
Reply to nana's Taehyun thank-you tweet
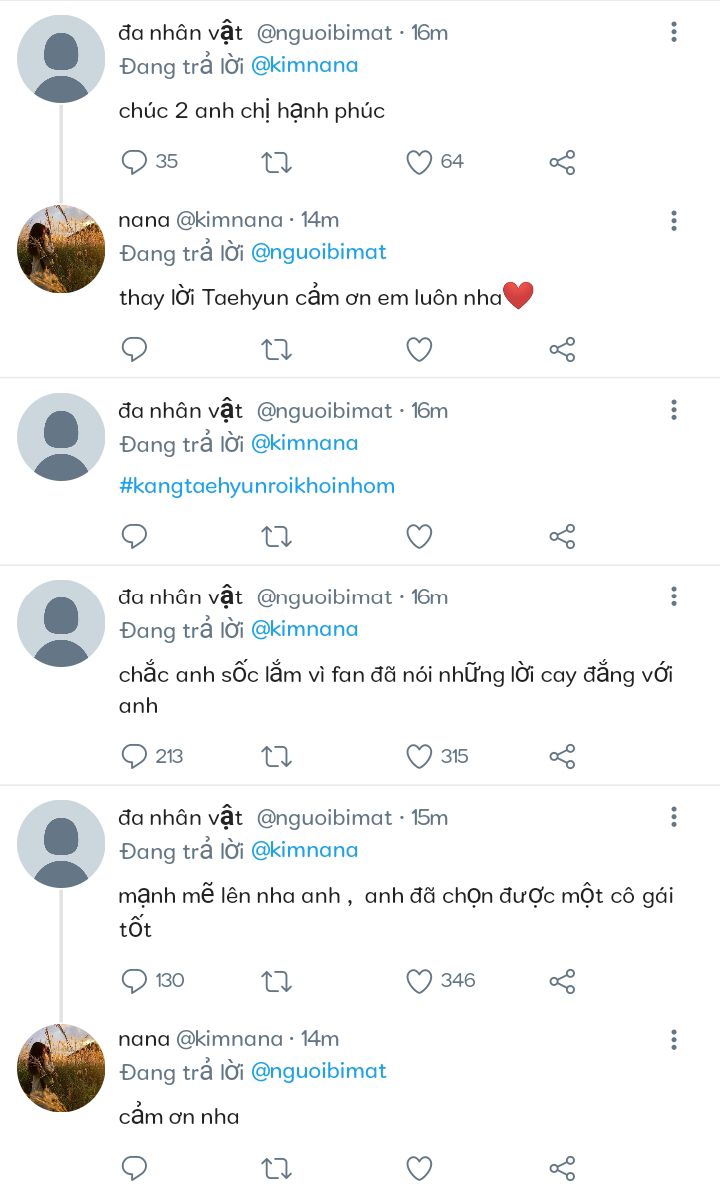(134, 349)
